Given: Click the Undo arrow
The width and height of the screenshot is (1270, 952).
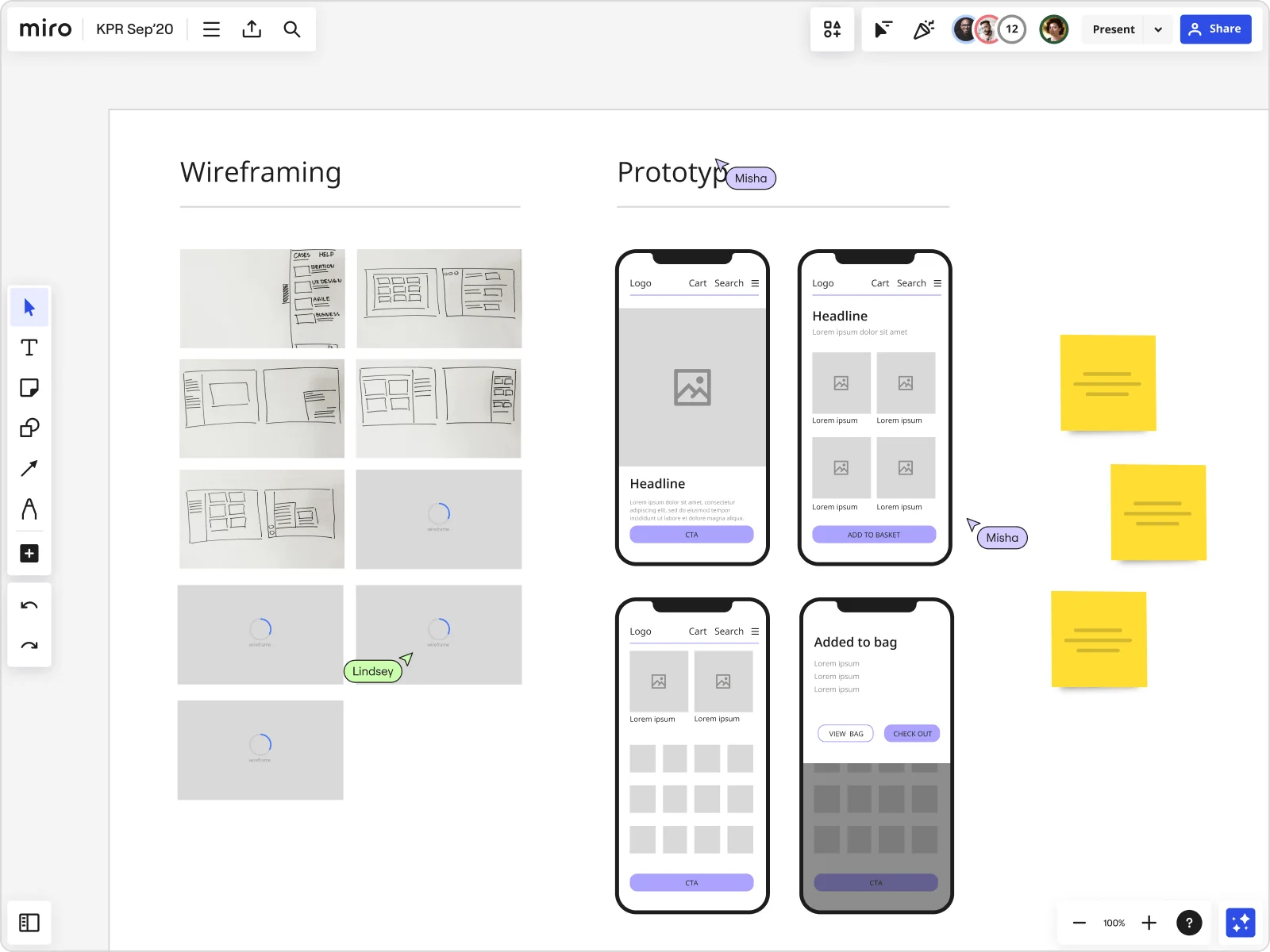Looking at the screenshot, I should pyautogui.click(x=29, y=605).
